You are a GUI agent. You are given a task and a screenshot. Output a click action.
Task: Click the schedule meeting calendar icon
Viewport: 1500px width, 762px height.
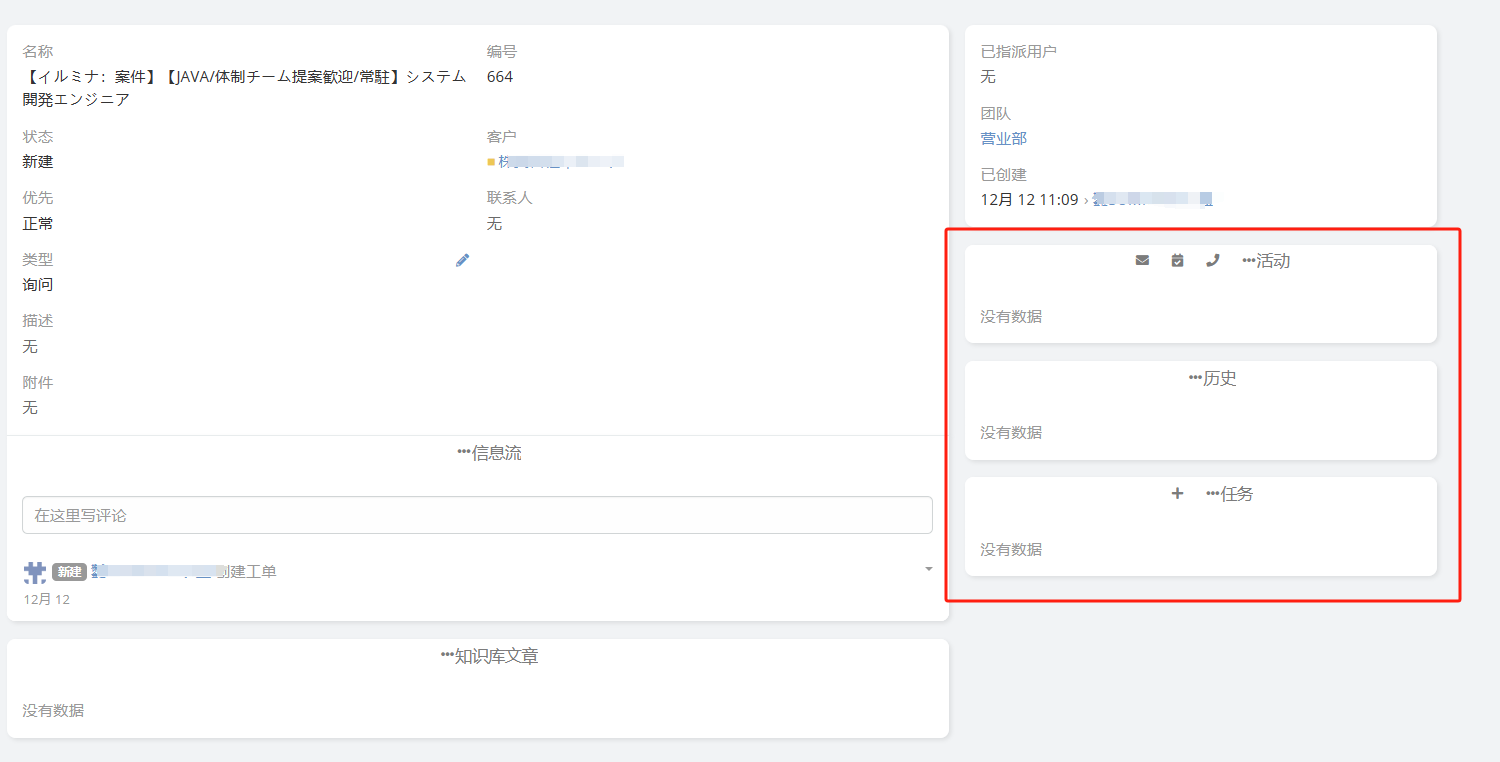point(1177,261)
